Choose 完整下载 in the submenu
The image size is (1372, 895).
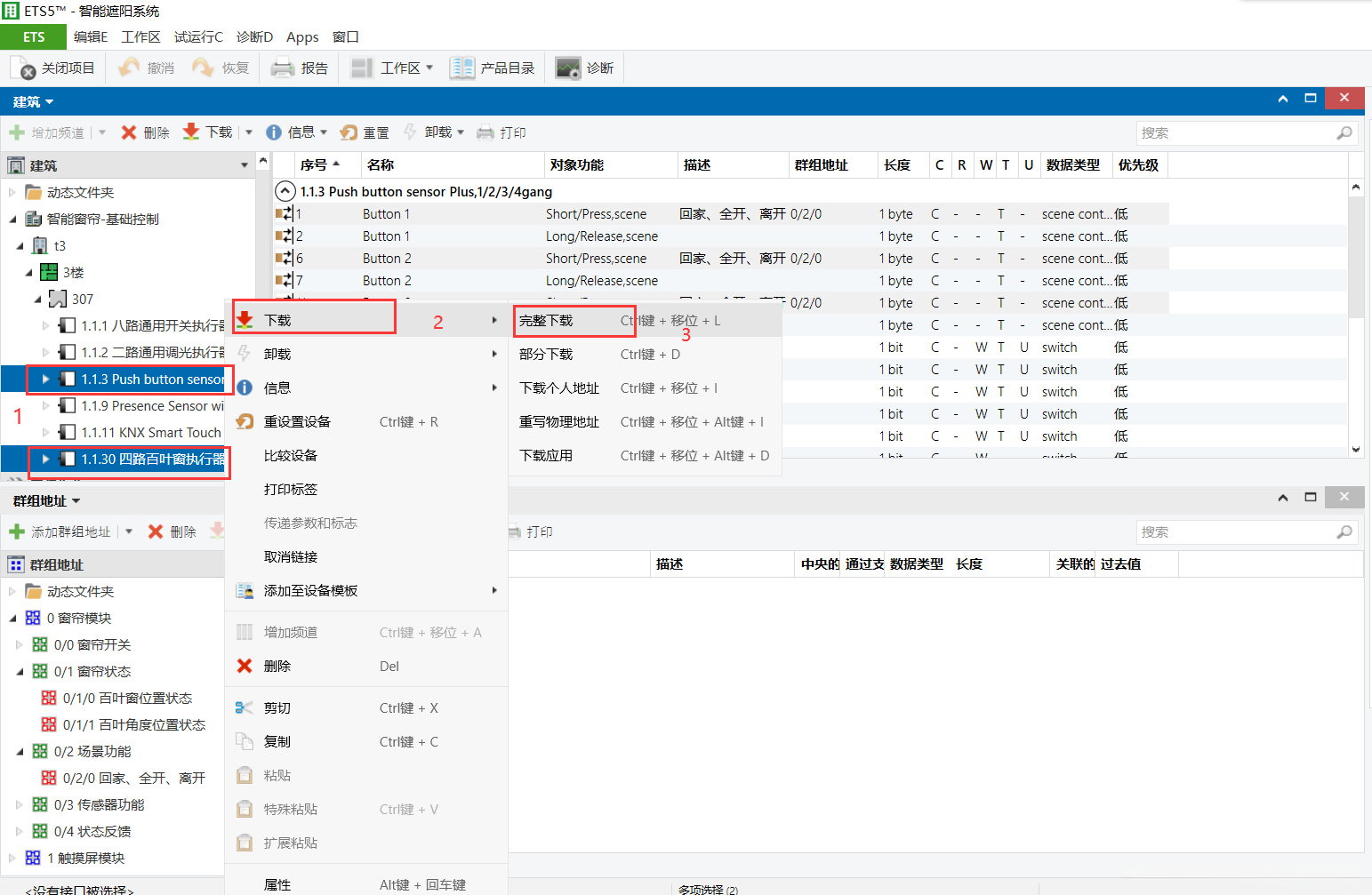point(645,320)
